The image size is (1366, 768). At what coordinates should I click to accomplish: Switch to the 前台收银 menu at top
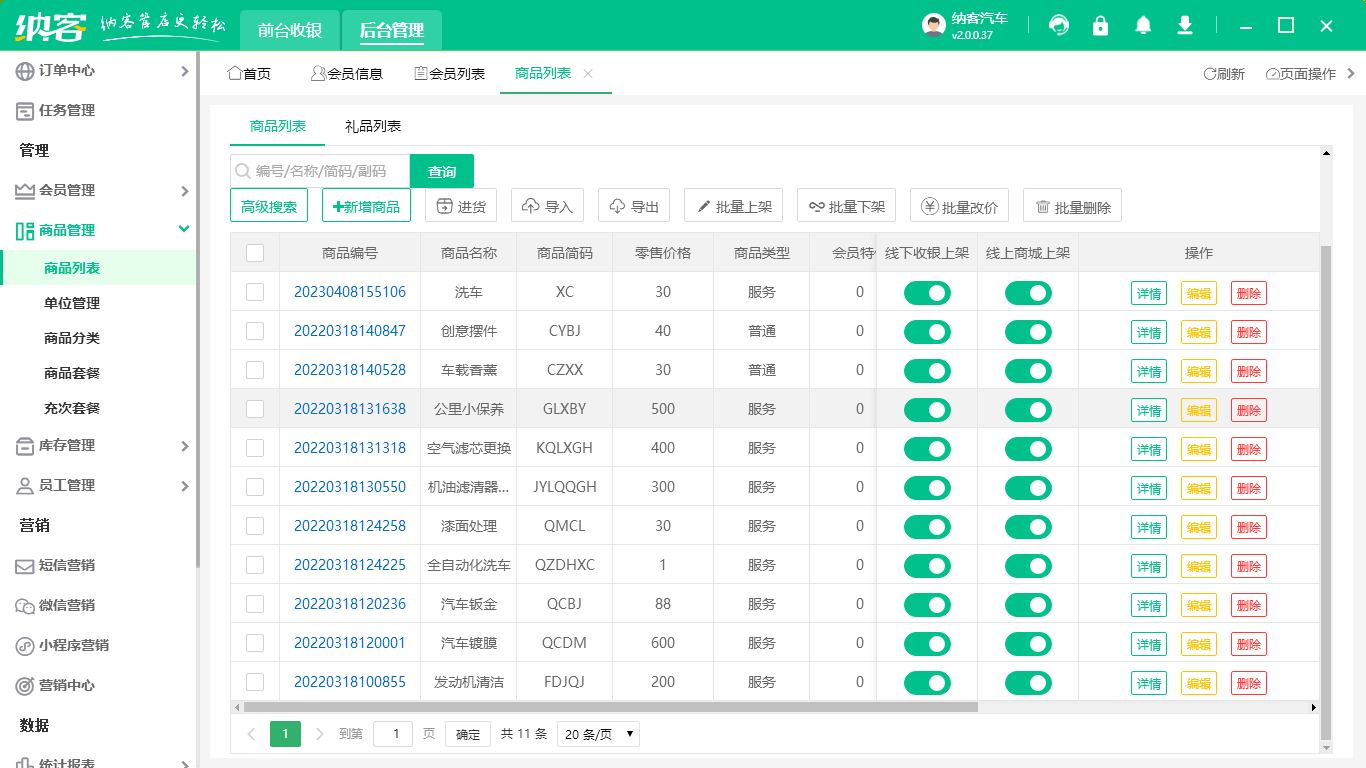pos(288,31)
